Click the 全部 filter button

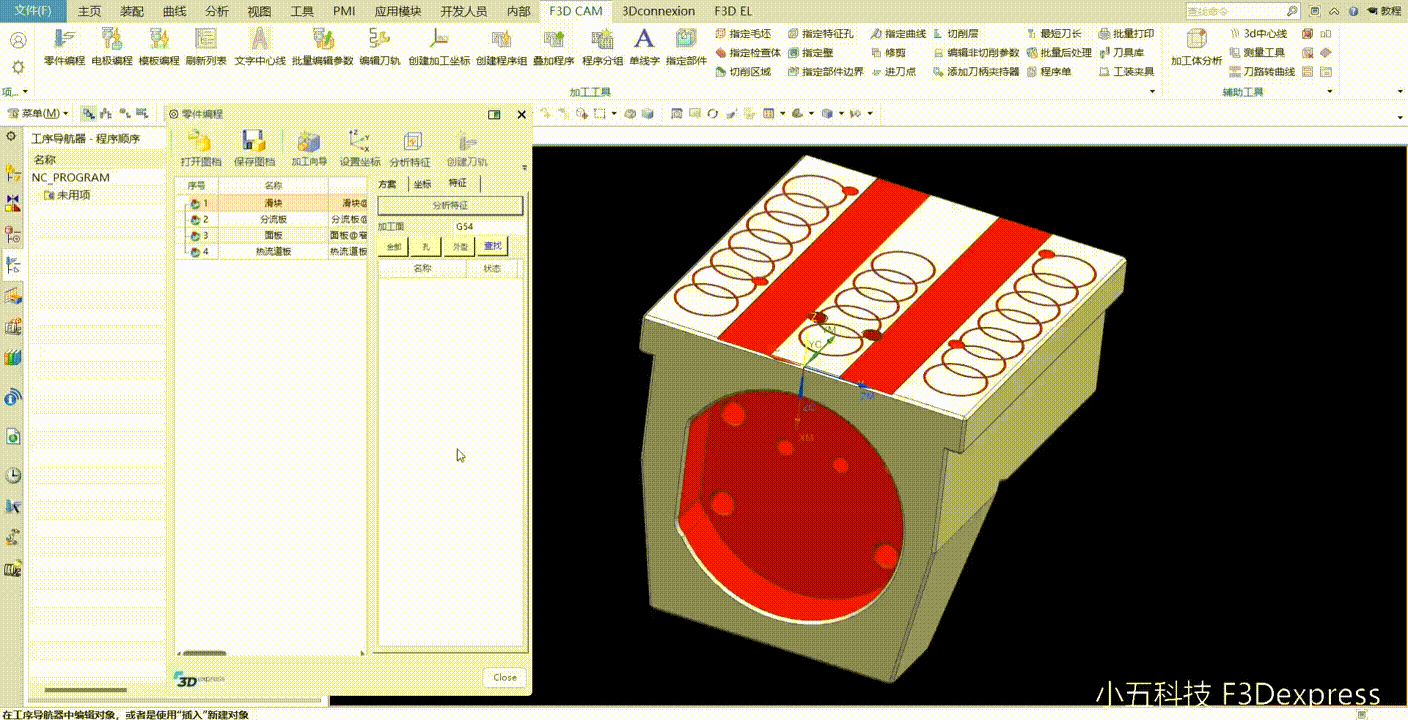point(393,246)
